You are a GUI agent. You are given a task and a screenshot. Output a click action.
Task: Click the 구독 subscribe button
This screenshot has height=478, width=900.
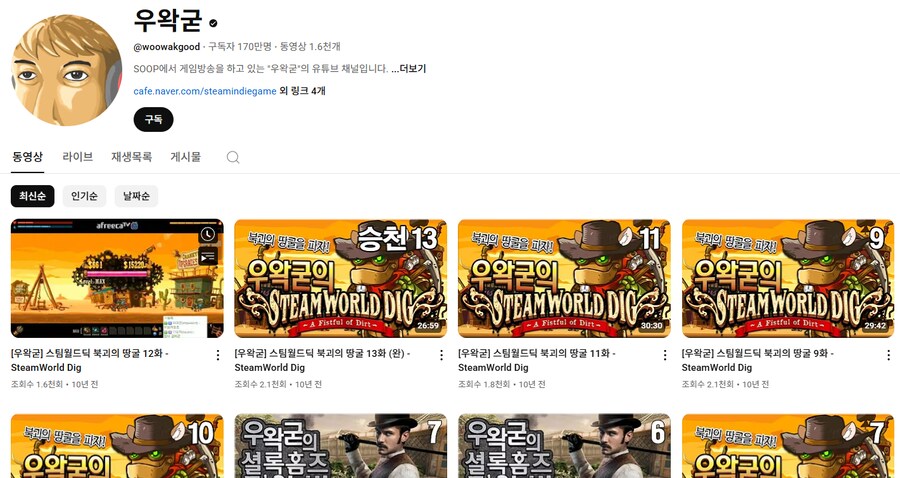click(153, 119)
